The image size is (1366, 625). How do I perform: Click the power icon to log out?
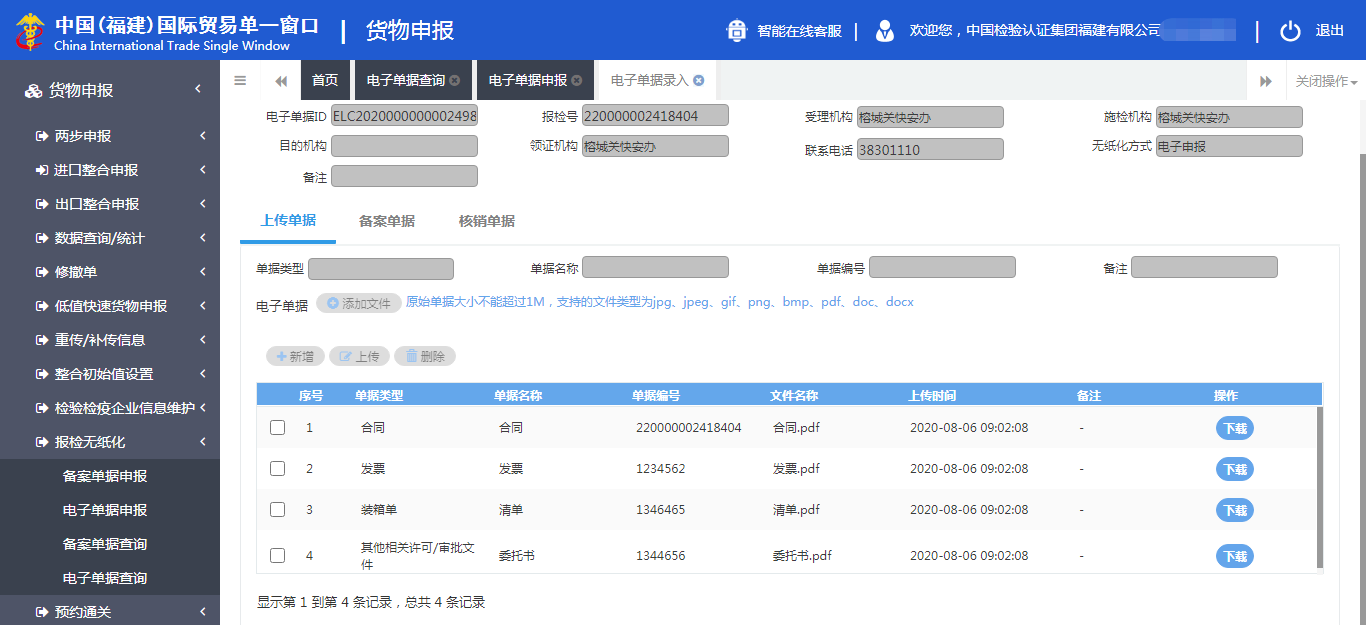pos(1290,31)
